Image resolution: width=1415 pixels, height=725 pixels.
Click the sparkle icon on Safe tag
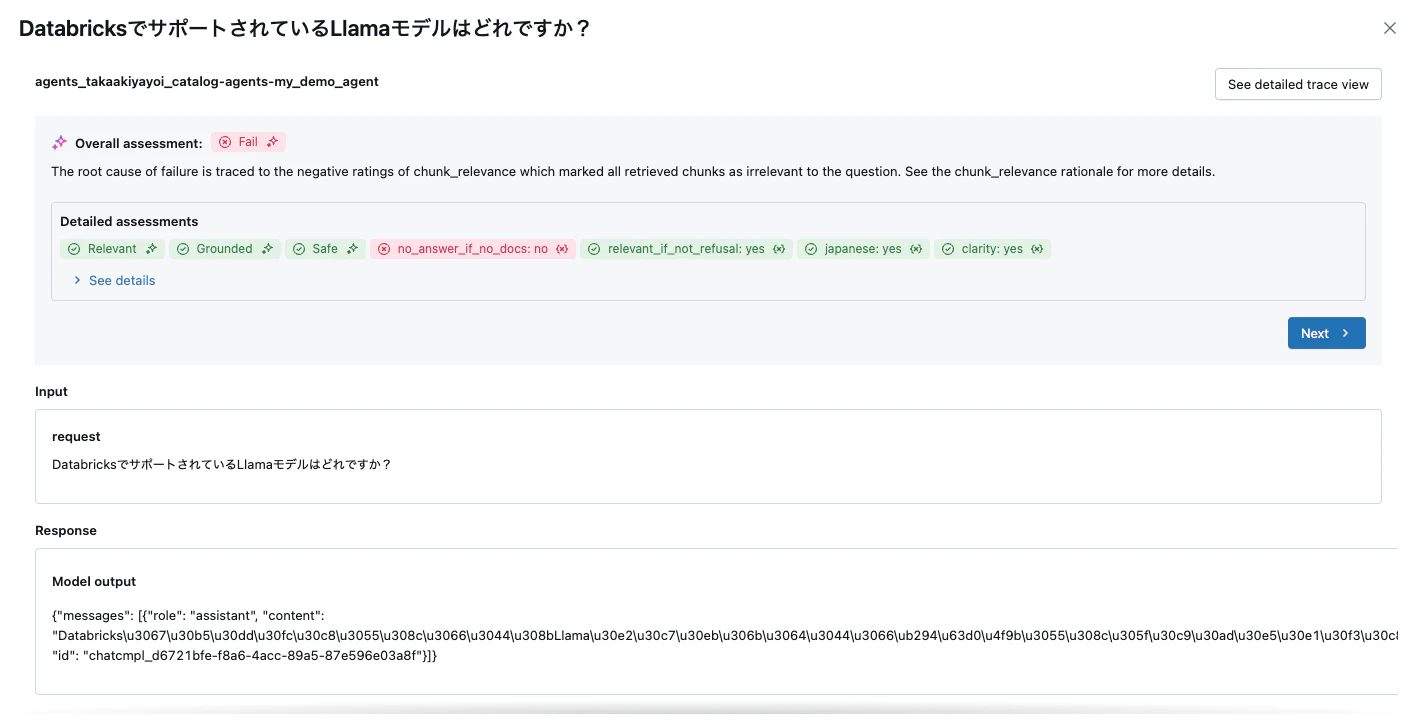[352, 249]
